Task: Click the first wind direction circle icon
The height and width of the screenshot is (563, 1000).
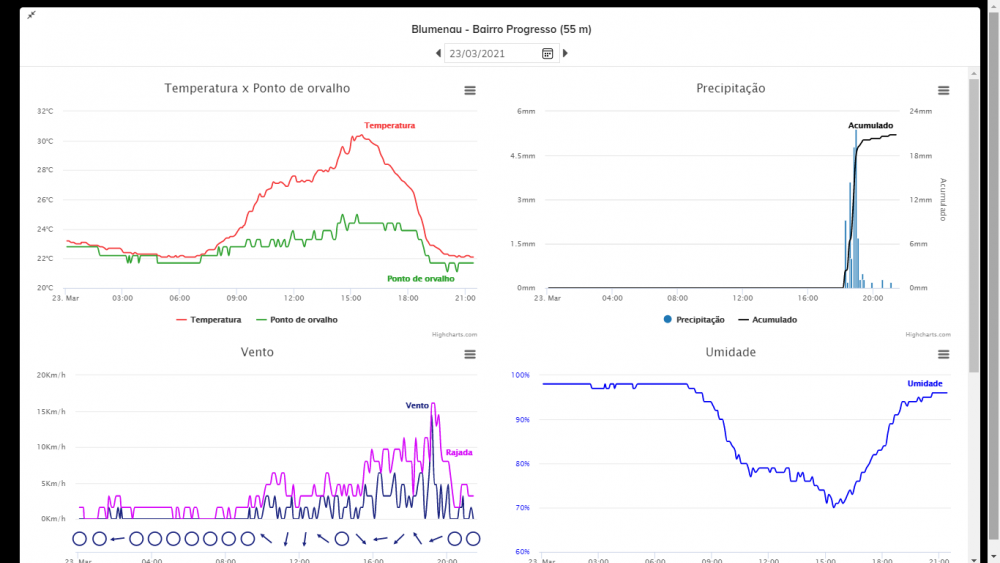Action: tap(80, 539)
